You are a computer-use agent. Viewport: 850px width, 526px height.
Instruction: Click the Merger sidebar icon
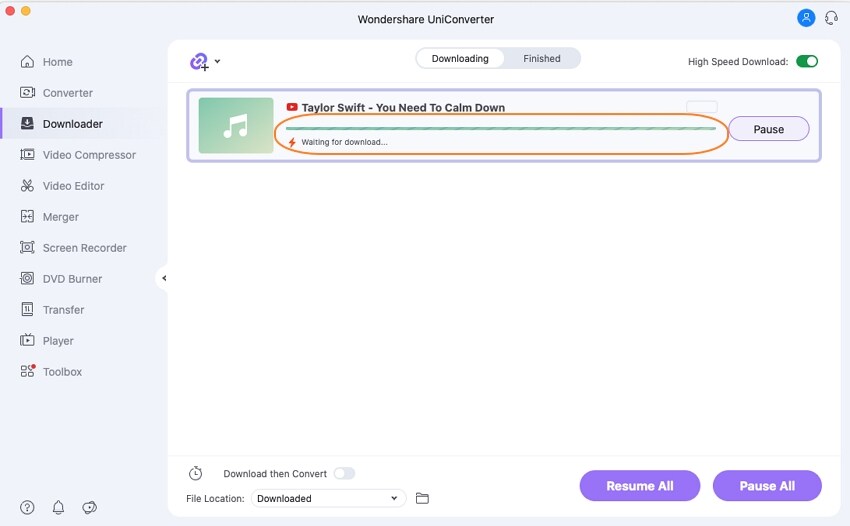click(x=27, y=216)
